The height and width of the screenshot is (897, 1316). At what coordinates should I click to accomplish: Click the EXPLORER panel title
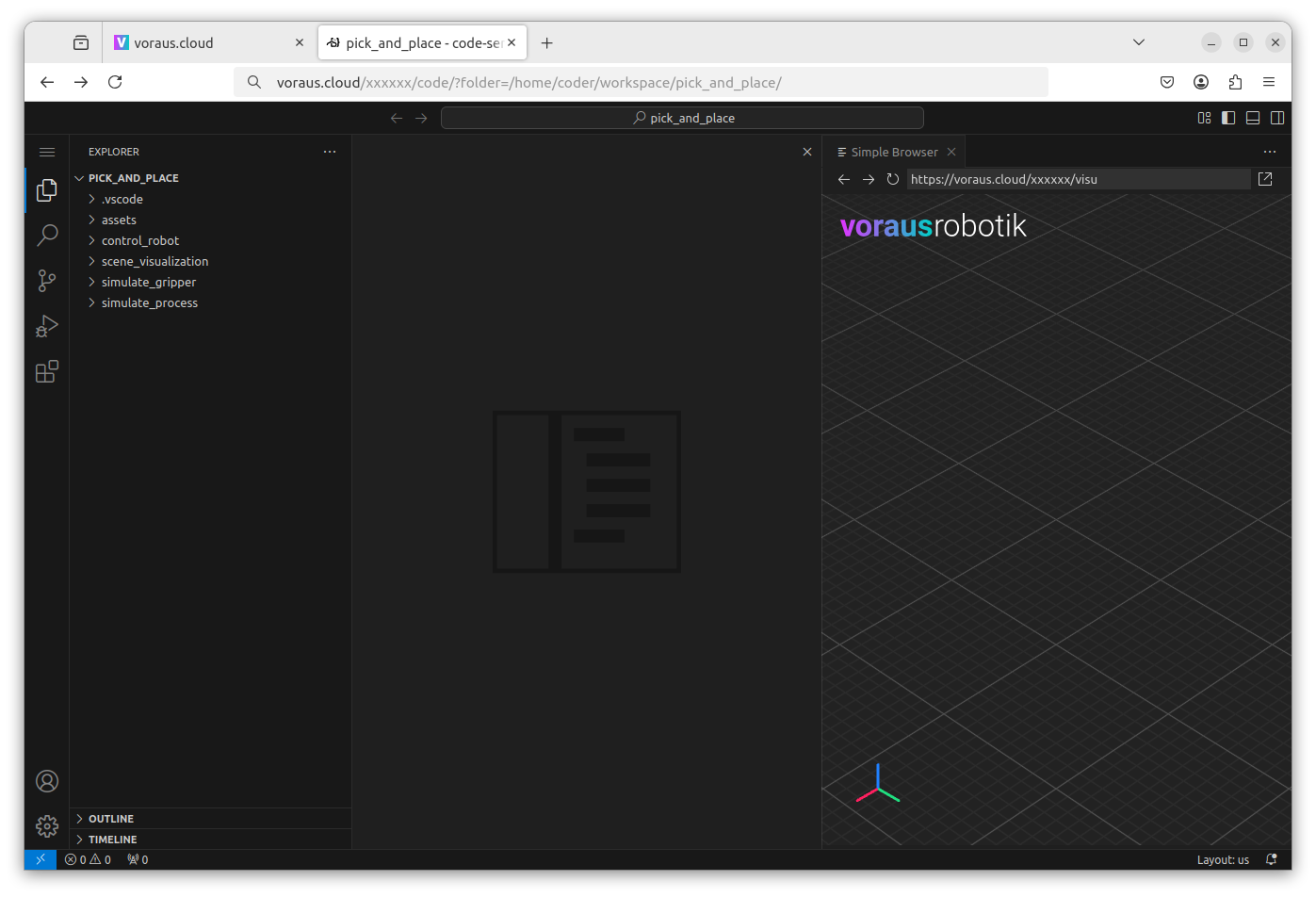114,152
